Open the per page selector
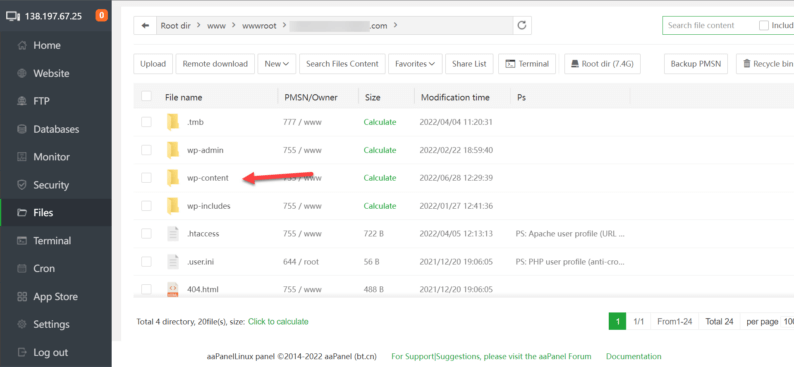794x367 pixels. point(787,321)
